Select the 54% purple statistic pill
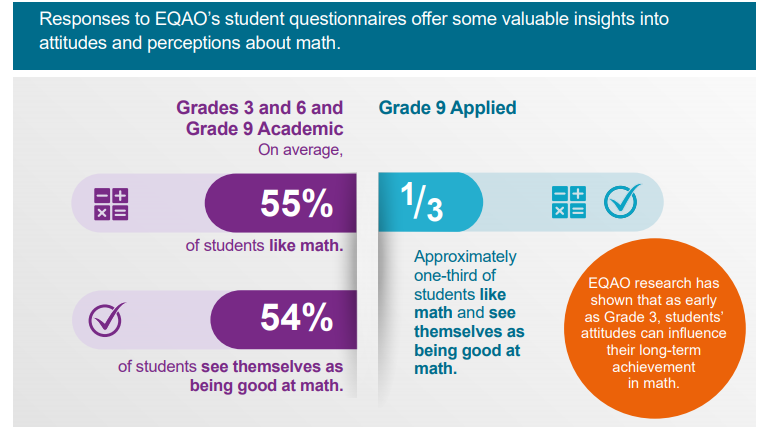The height and width of the screenshot is (427, 777). click(285, 320)
